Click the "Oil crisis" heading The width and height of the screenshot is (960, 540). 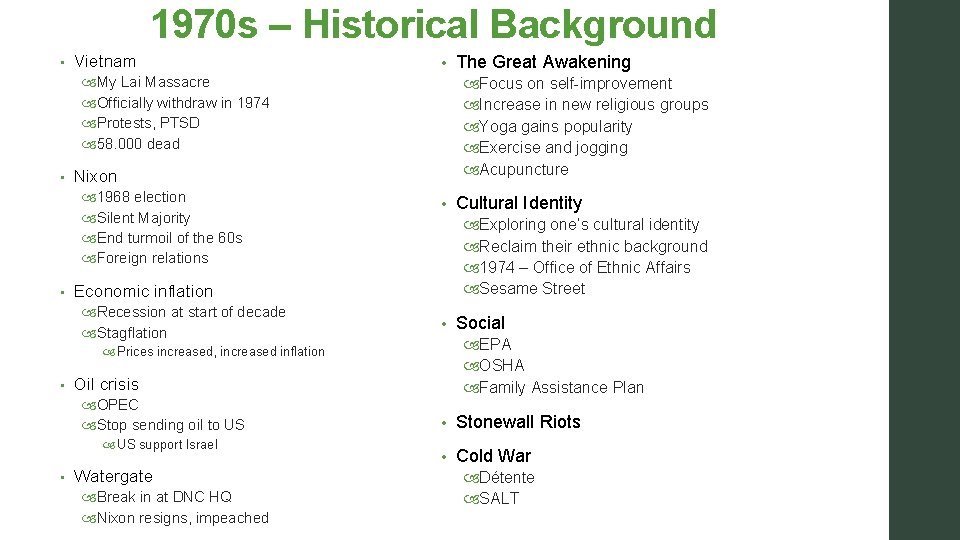click(x=106, y=384)
